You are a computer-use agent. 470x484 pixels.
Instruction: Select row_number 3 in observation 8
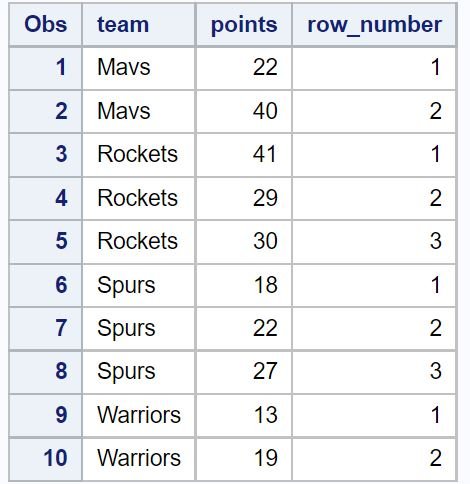coord(374,372)
